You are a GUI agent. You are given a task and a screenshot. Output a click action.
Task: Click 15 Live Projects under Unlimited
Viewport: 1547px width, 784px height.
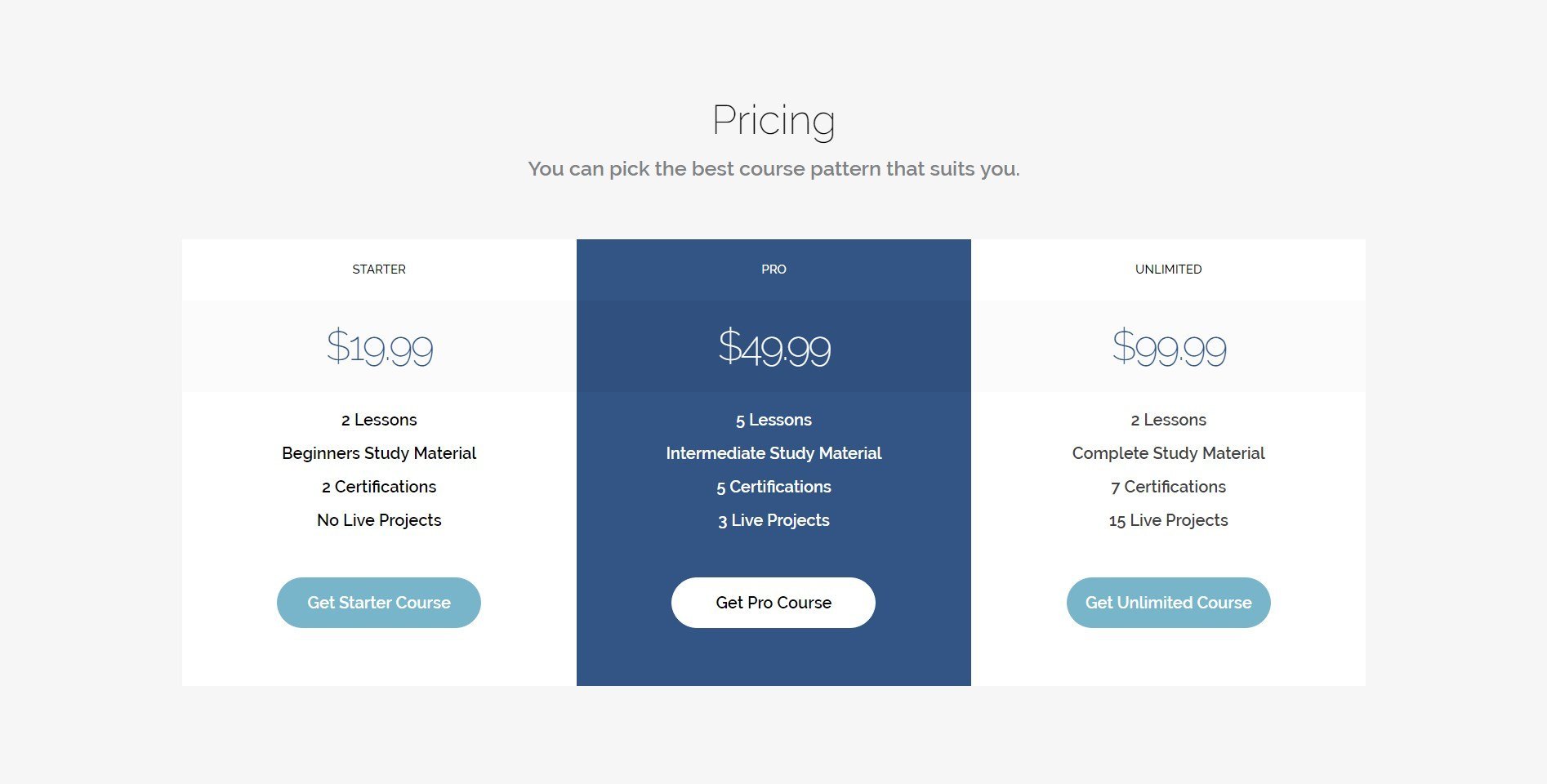click(x=1168, y=520)
